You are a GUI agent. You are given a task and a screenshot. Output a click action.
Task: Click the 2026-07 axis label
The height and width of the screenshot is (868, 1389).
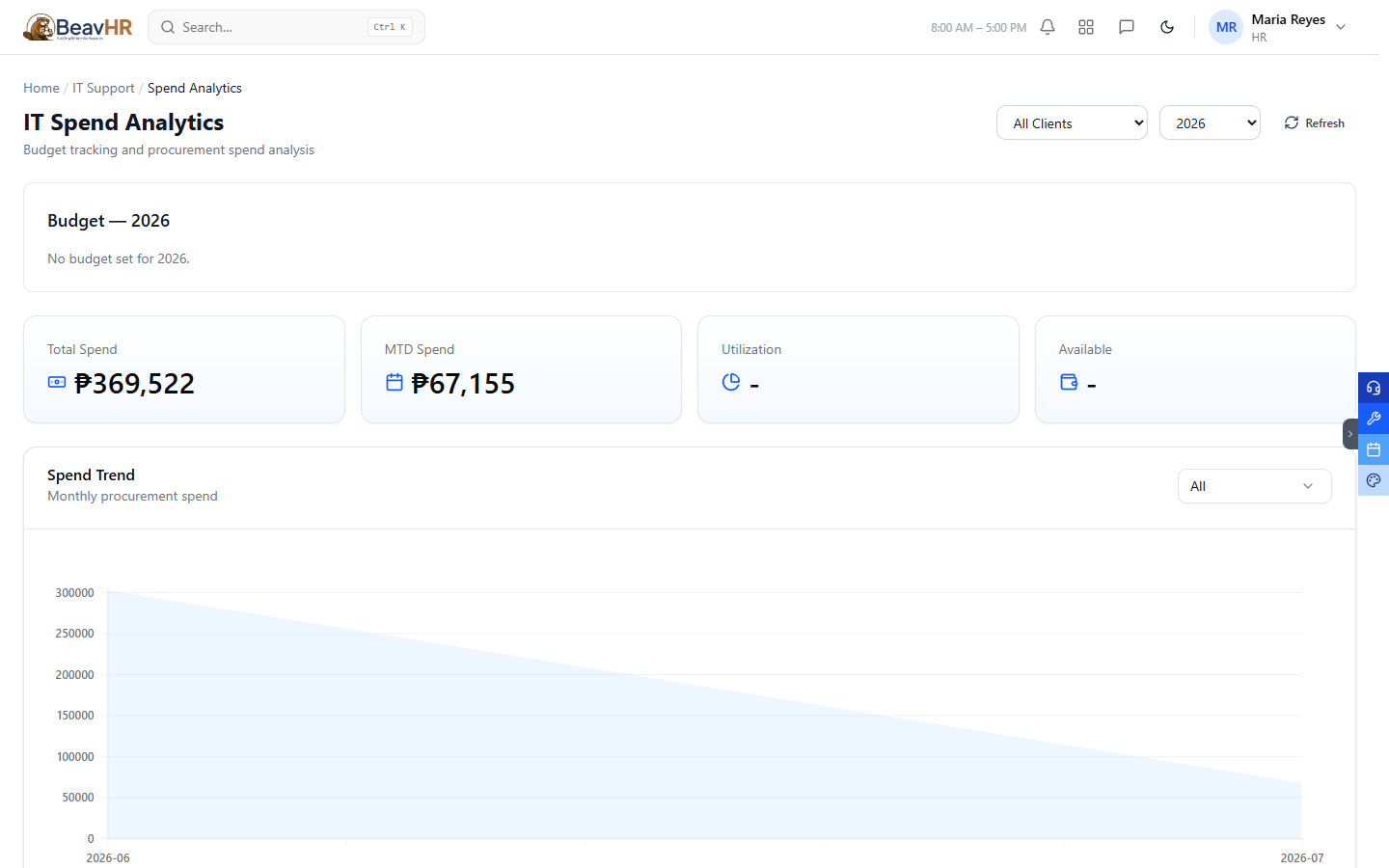(1302, 857)
